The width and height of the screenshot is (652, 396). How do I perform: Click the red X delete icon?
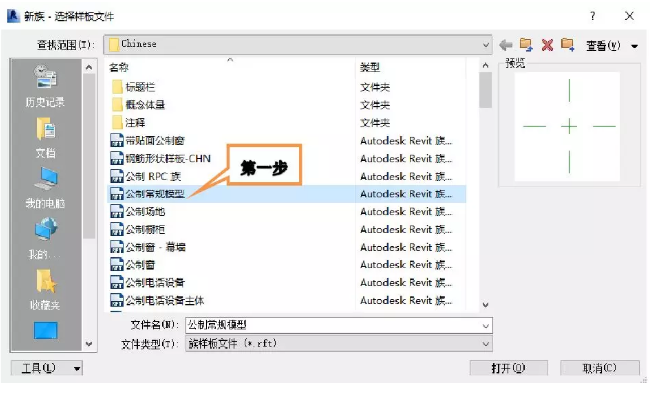point(547,45)
